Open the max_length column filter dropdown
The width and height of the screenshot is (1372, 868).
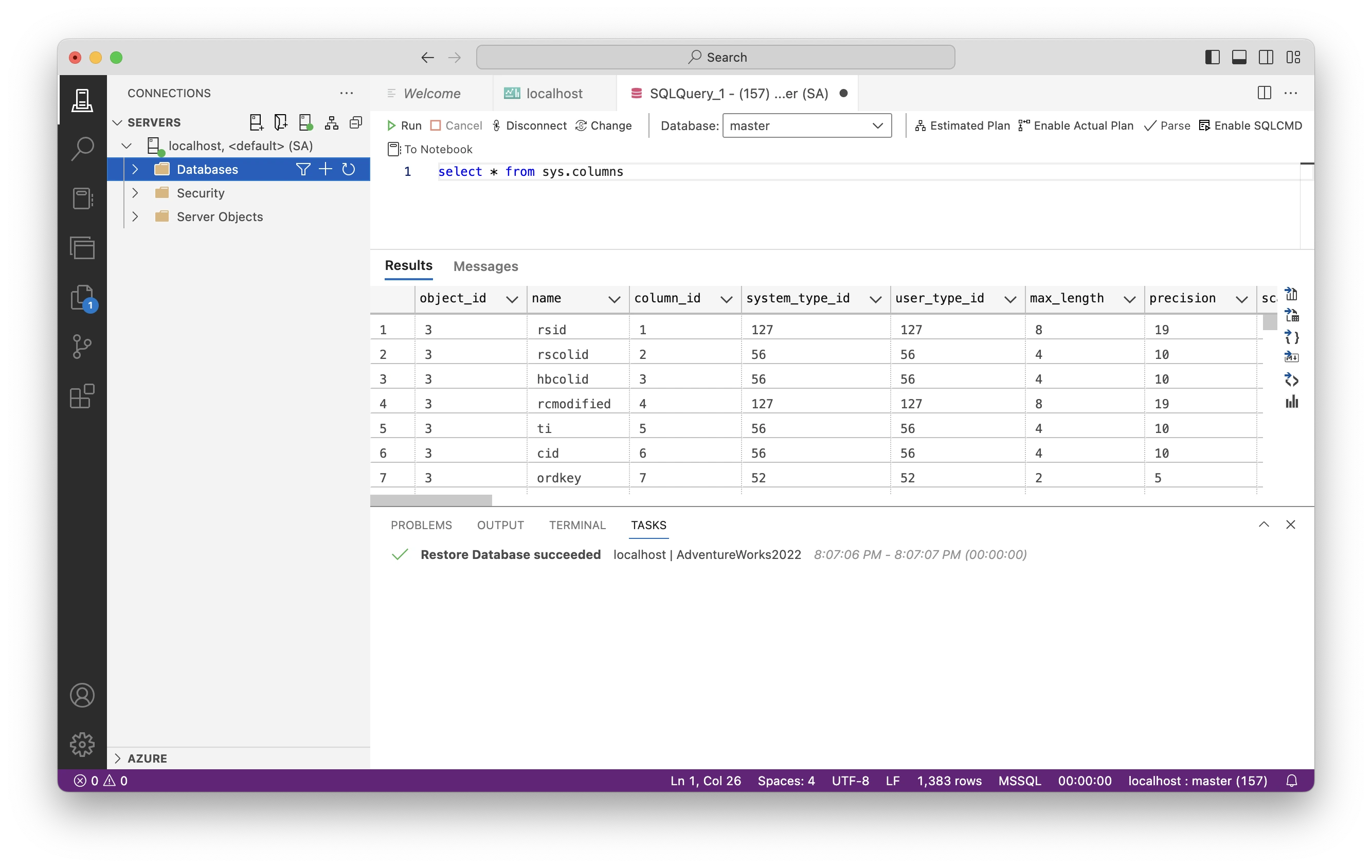pos(1129,299)
